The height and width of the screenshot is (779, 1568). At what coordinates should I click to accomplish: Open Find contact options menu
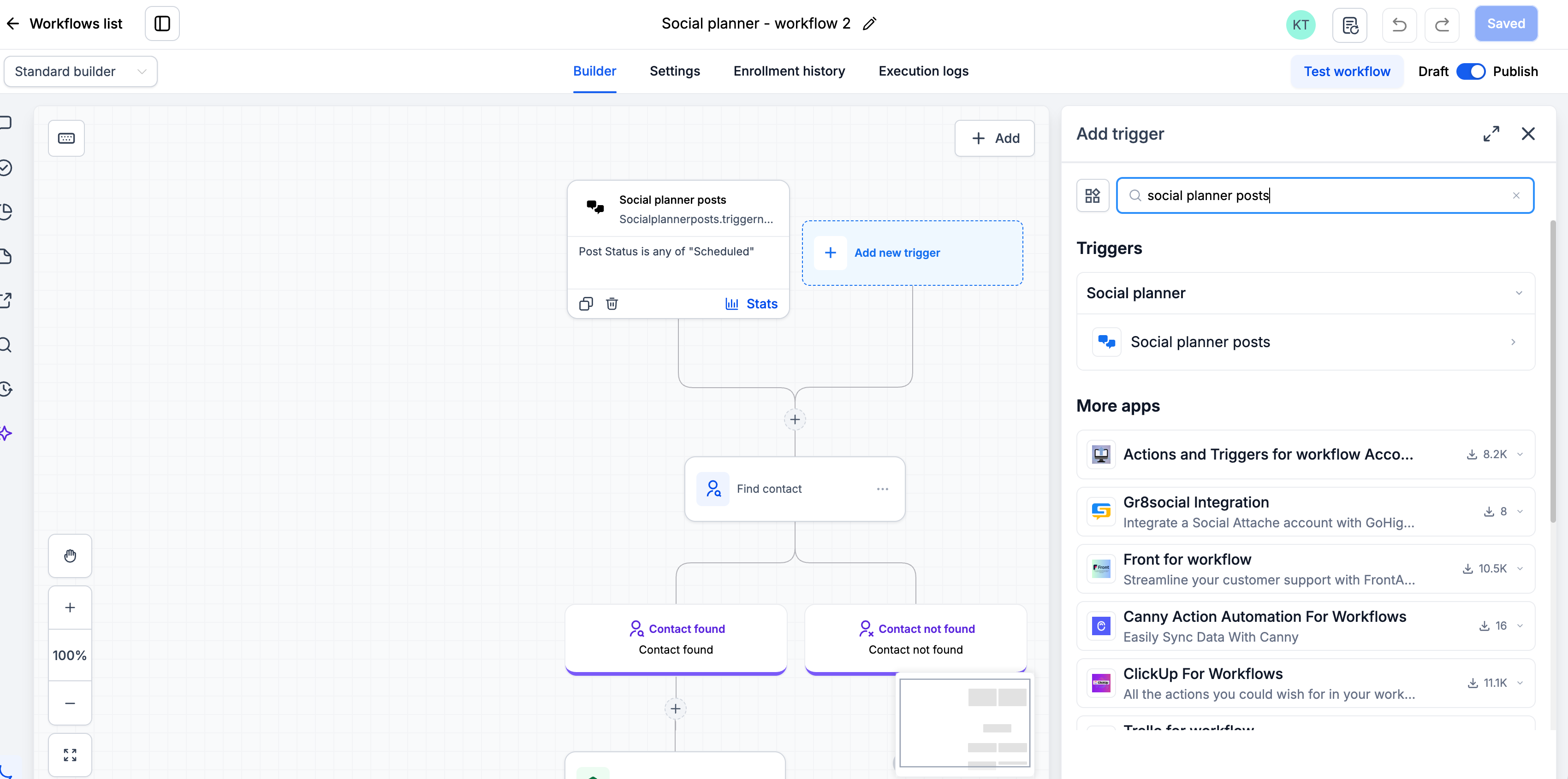[882, 489]
